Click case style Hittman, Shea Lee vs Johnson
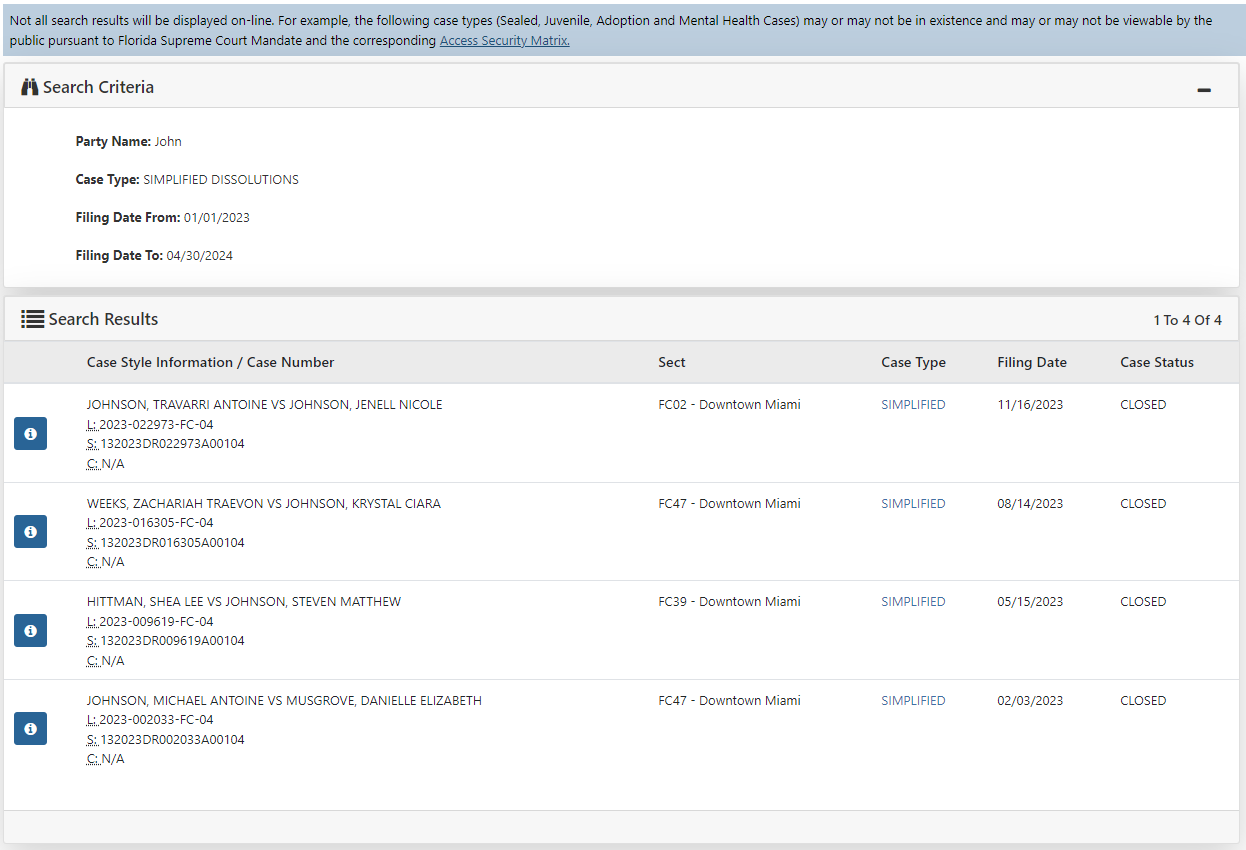Image resolution: width=1246 pixels, height=850 pixels. (244, 602)
